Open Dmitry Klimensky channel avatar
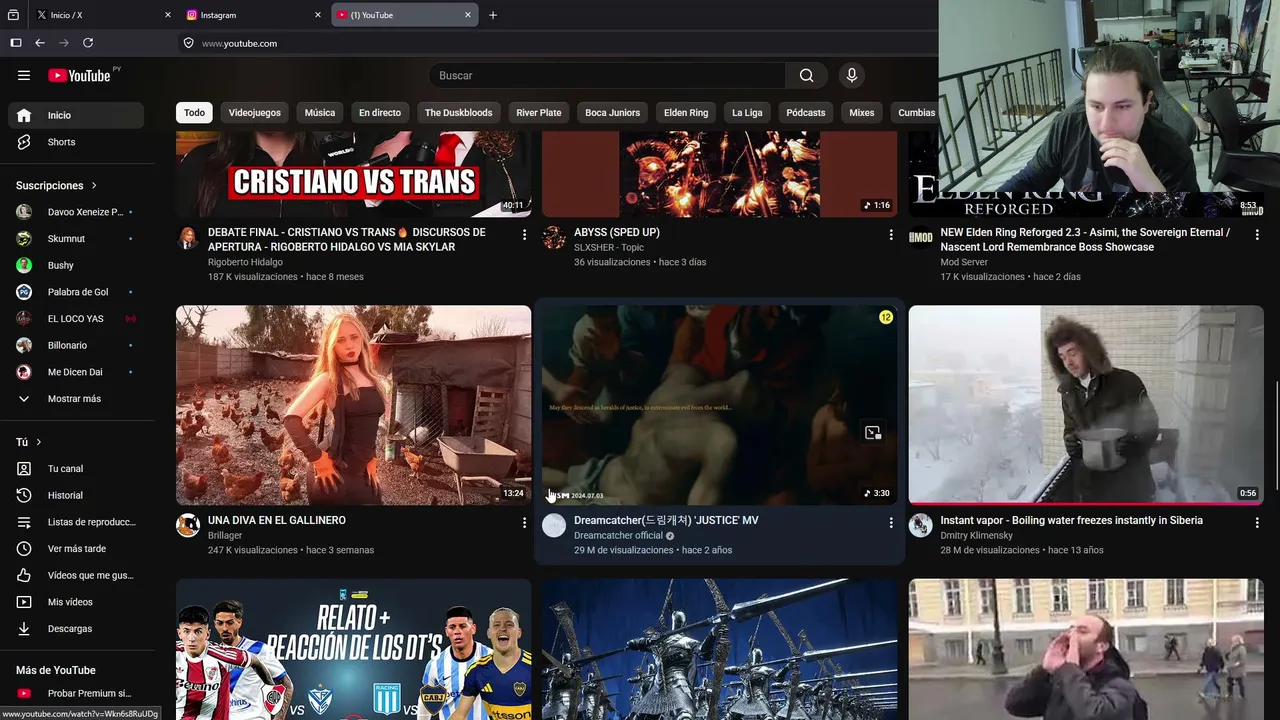Viewport: 1280px width, 720px height. (x=921, y=526)
